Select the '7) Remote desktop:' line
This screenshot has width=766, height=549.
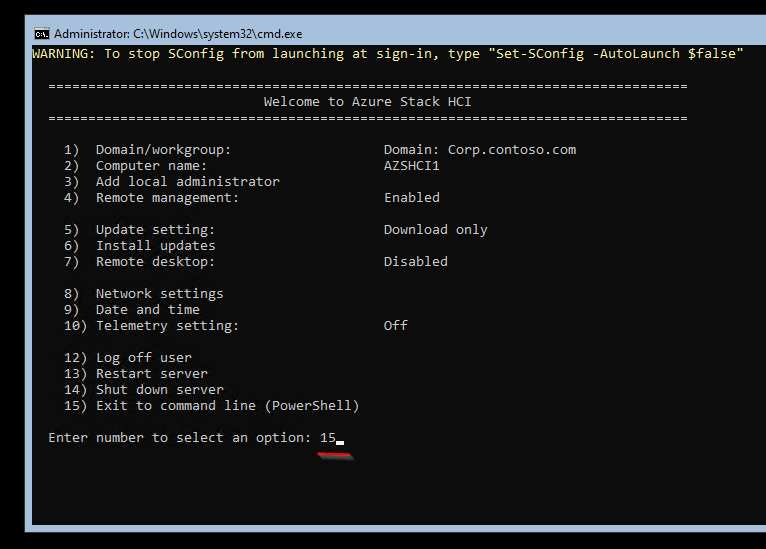(139, 262)
